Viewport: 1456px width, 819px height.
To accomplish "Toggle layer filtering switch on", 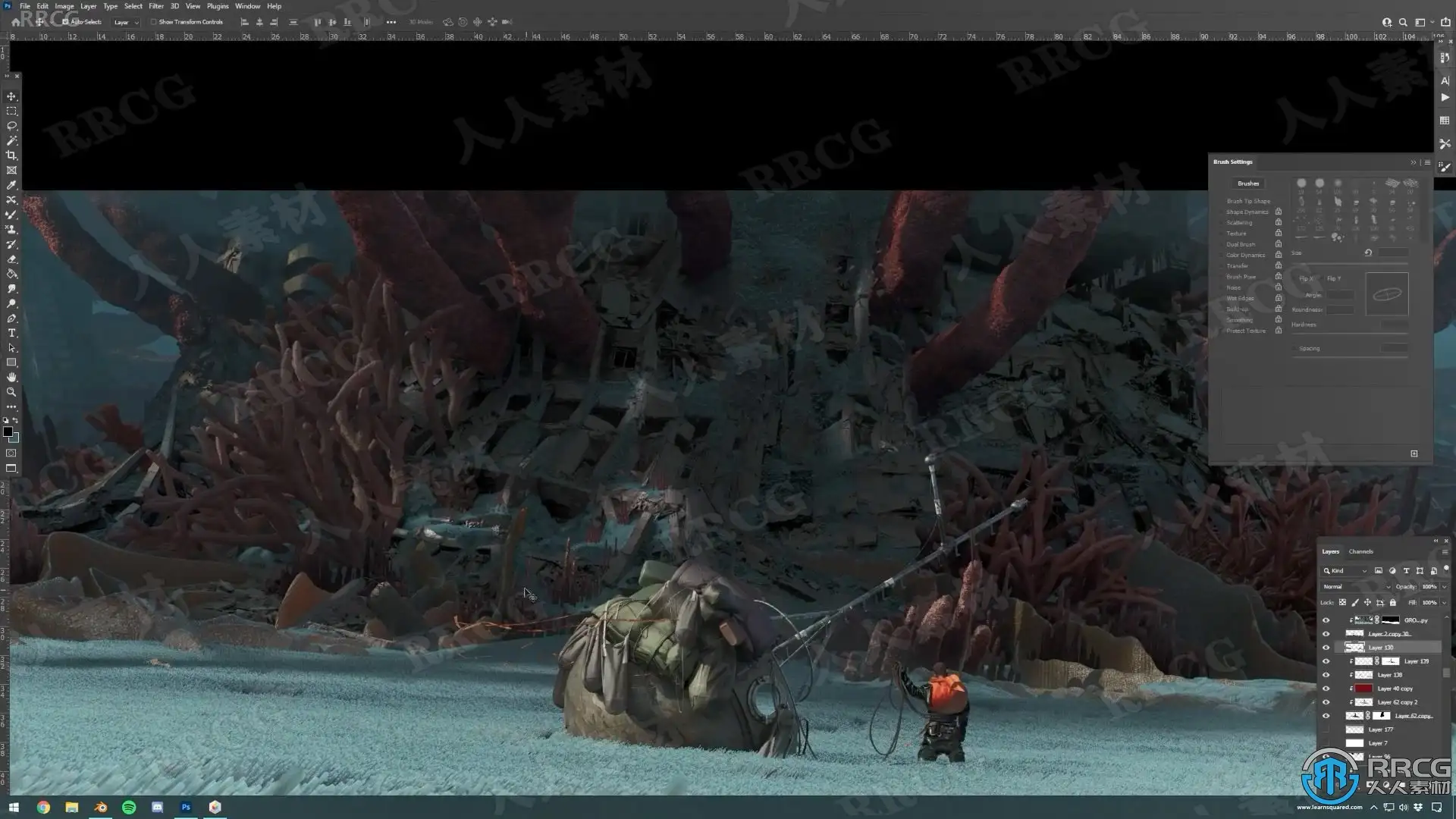I will pos(1446,569).
